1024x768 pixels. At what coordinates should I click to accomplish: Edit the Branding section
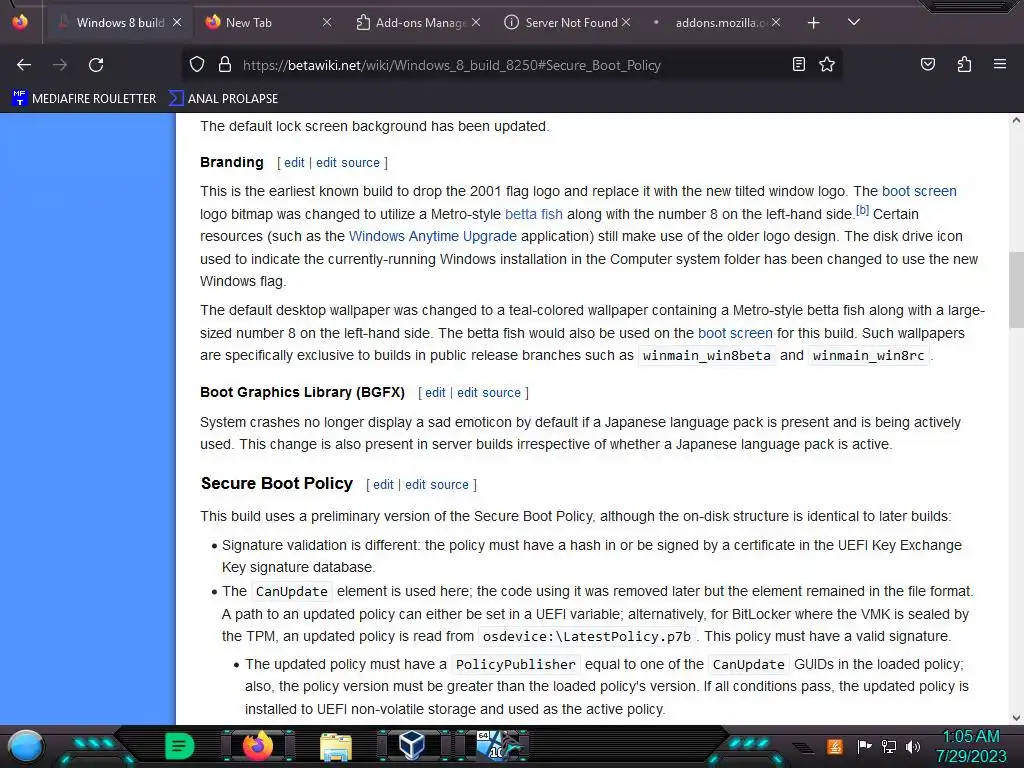click(294, 163)
